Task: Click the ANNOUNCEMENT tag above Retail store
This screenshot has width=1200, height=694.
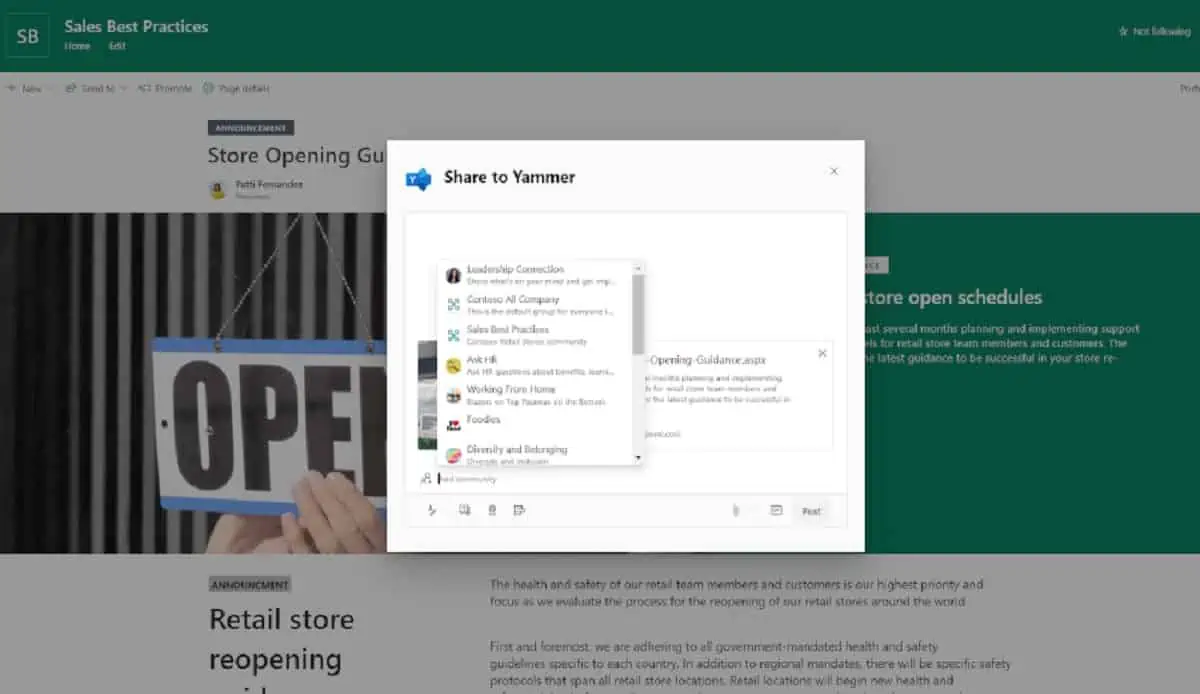Action: point(250,585)
